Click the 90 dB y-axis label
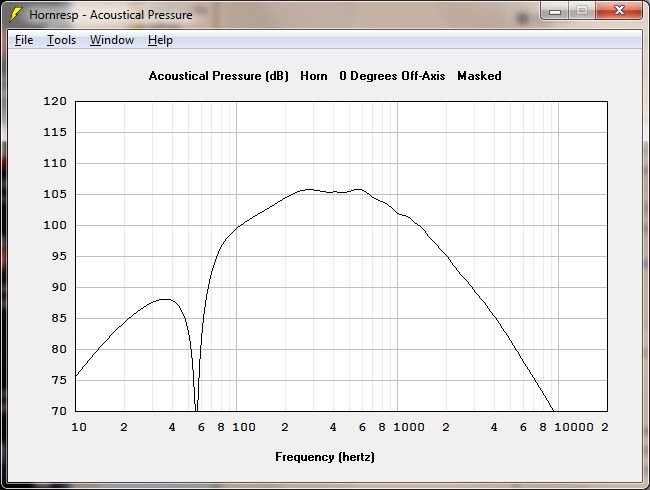Screen dimensions: 650x490 59,287
